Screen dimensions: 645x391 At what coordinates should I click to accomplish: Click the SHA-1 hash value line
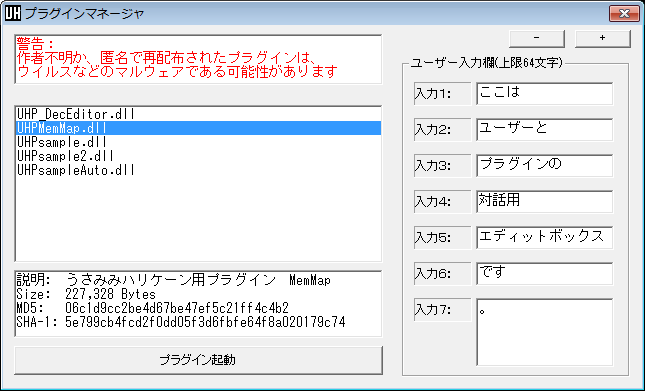[181, 322]
